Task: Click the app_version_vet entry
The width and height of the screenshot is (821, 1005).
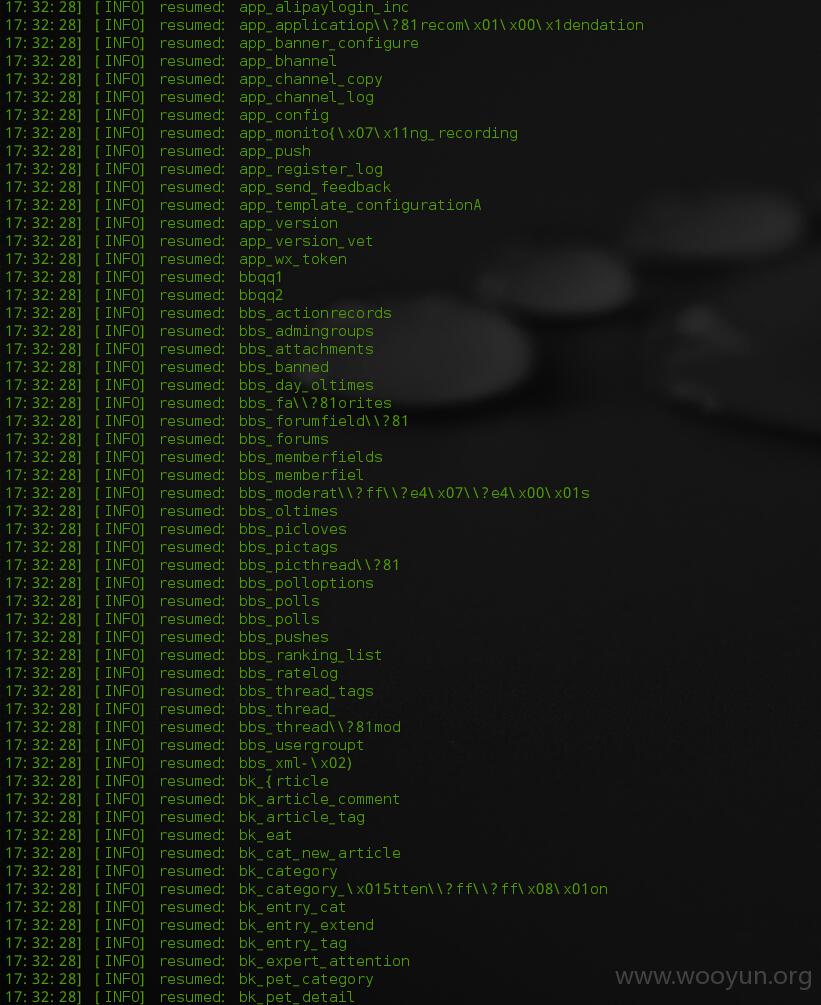Action: [x=306, y=241]
